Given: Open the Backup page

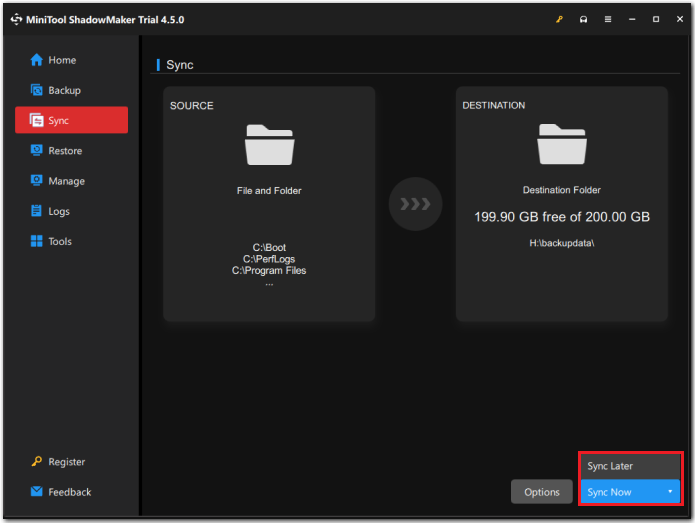Looking at the screenshot, I should pos(64,90).
